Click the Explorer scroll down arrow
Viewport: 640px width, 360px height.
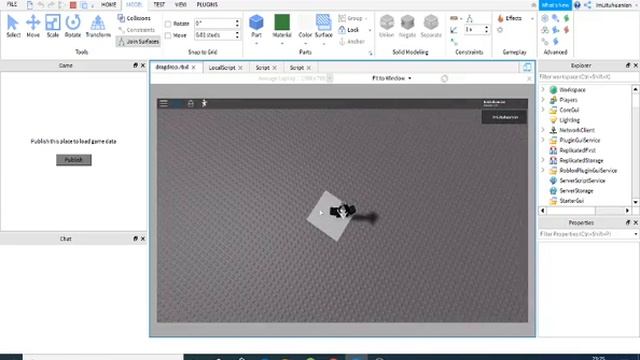coord(636,202)
